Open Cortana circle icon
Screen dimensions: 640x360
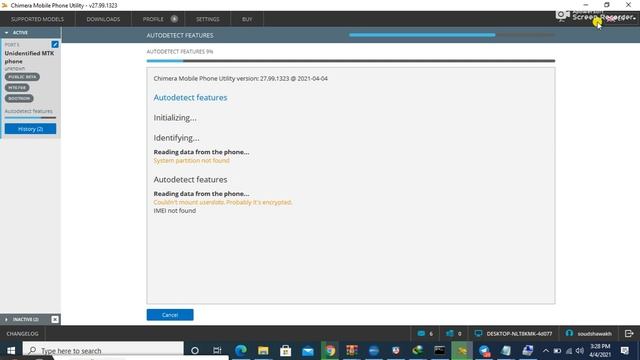point(195,351)
